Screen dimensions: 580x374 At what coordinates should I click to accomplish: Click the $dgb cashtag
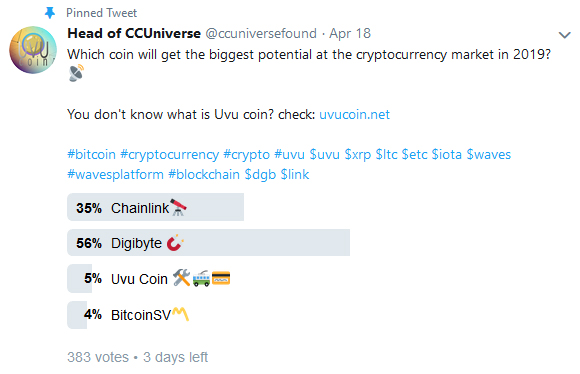click(x=260, y=175)
